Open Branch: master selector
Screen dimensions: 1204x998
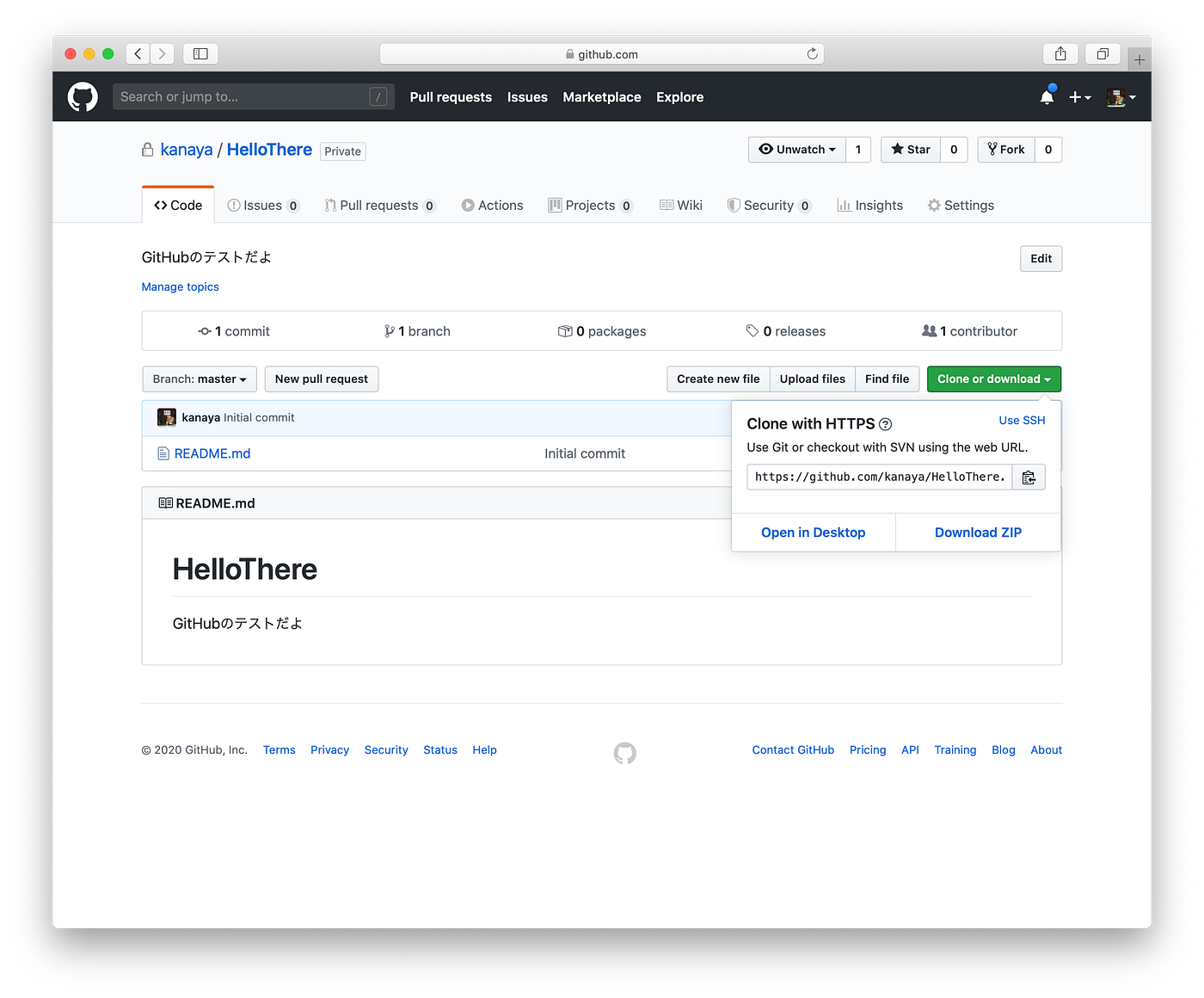pos(200,379)
